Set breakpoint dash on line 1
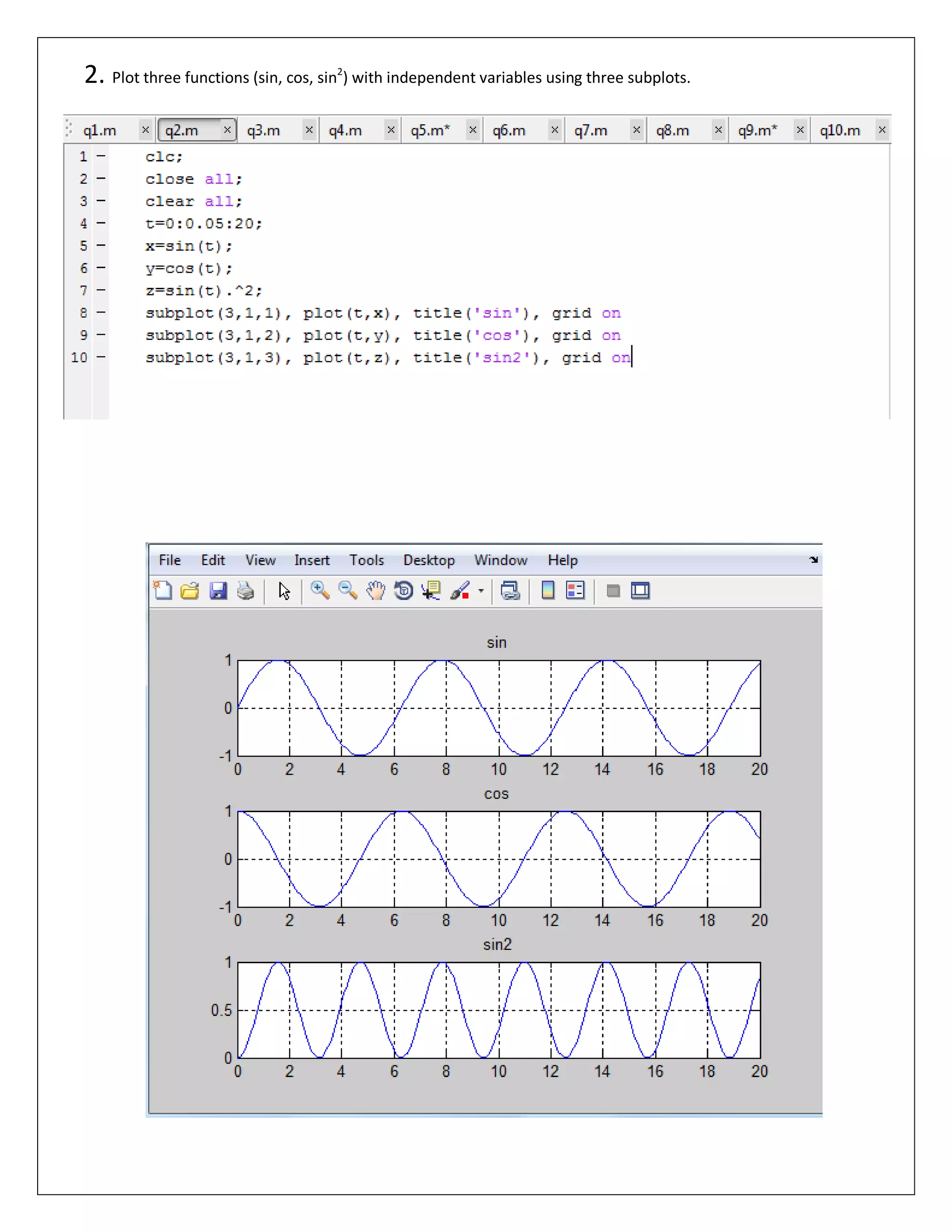Viewport: 952px width, 1232px height. pos(101,156)
